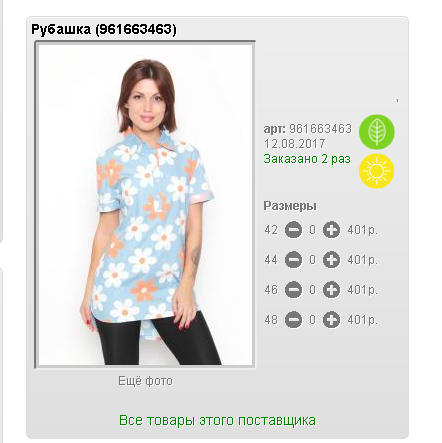Screen dimensions: 442x443
Task: Click the "Размеры" heading
Action: (x=290, y=206)
